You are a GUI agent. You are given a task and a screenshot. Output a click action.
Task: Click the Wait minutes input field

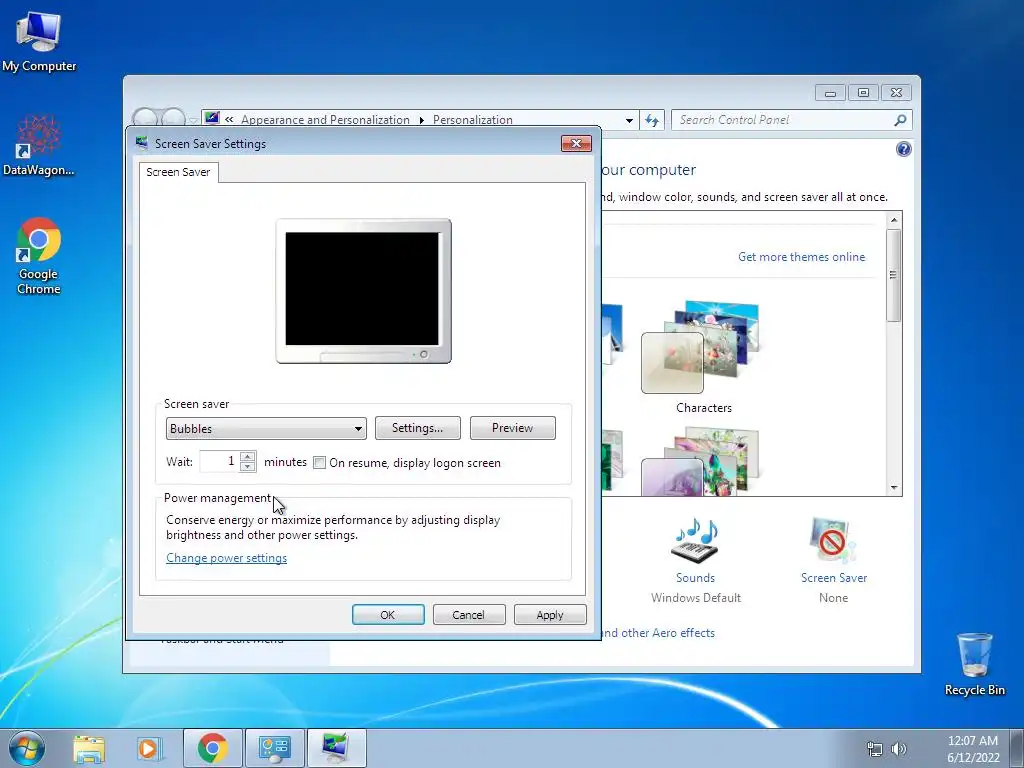(x=219, y=462)
